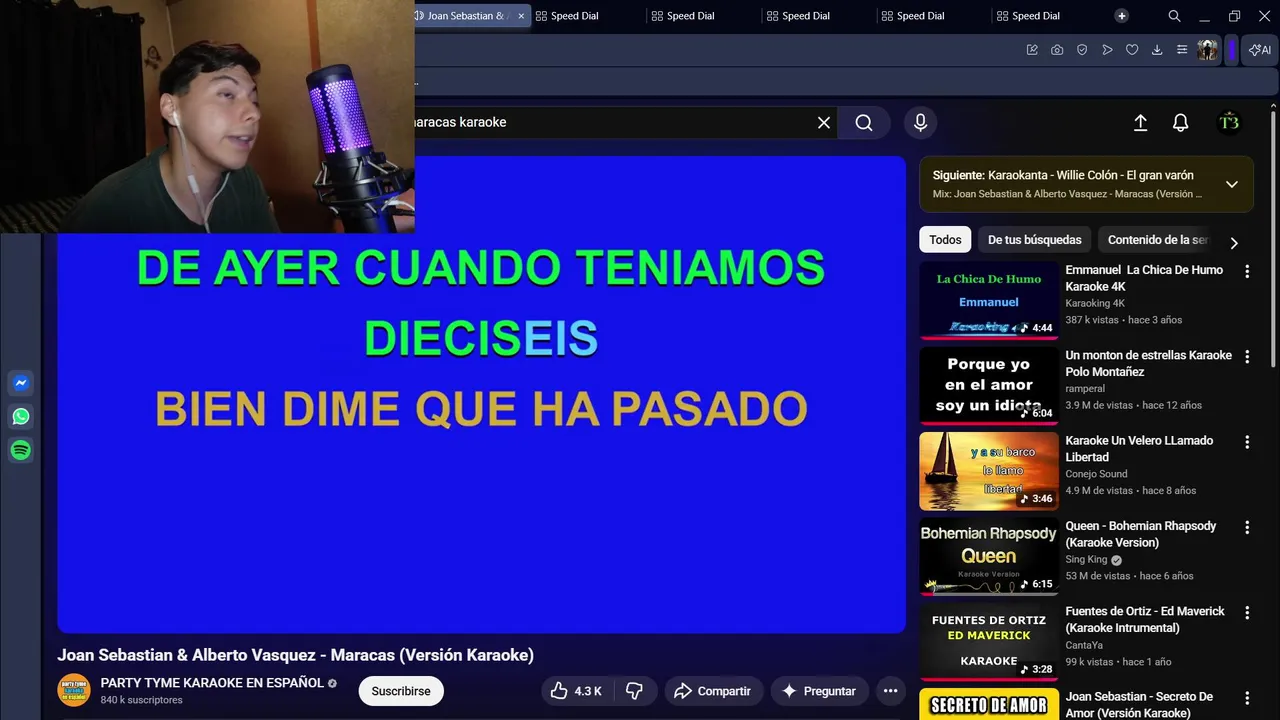Open the YouTube upload/create icon
This screenshot has width=1280, height=720.
tap(1140, 122)
